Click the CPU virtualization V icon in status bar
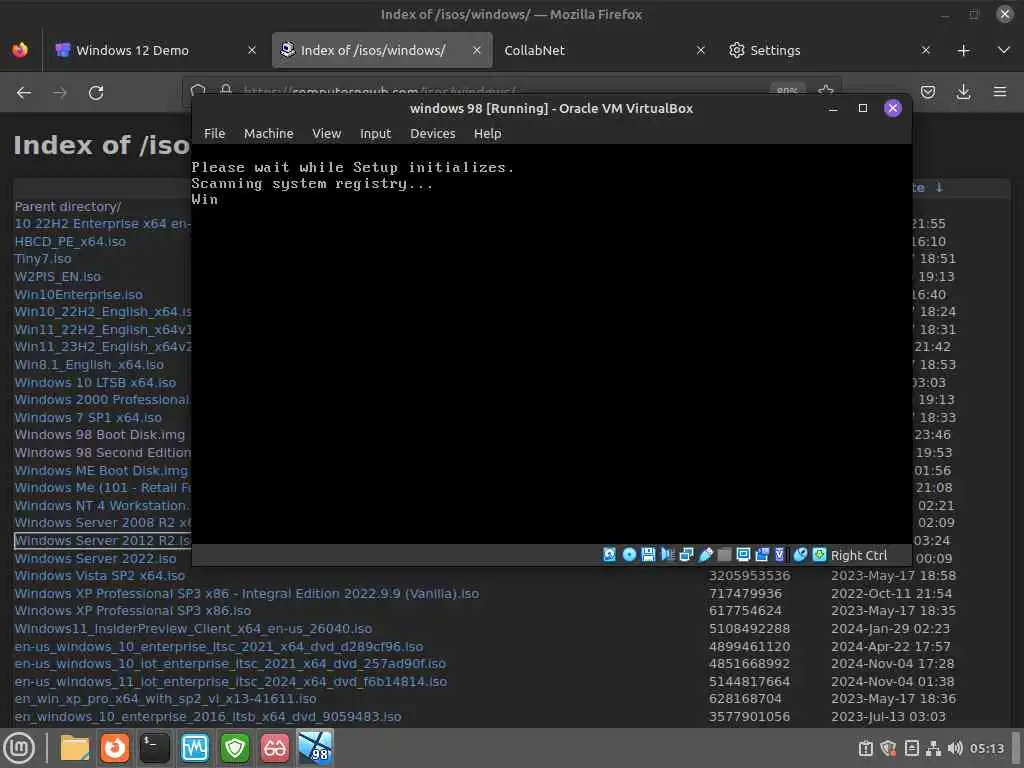 [779, 554]
